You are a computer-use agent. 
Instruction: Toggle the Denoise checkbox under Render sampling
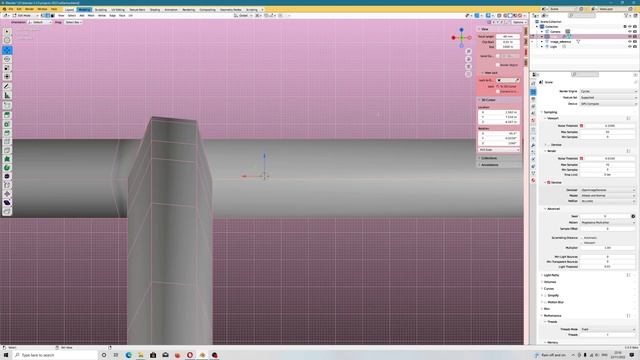(x=549, y=182)
